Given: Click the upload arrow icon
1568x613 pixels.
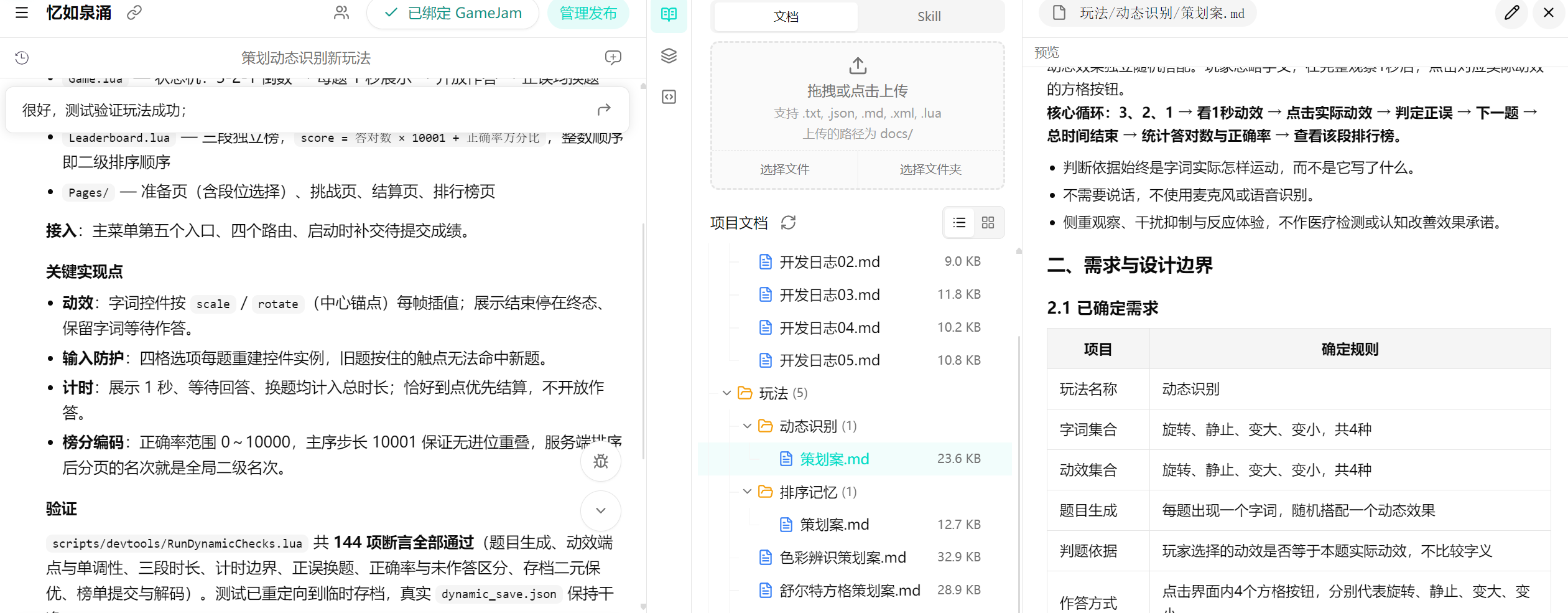Looking at the screenshot, I should [858, 65].
